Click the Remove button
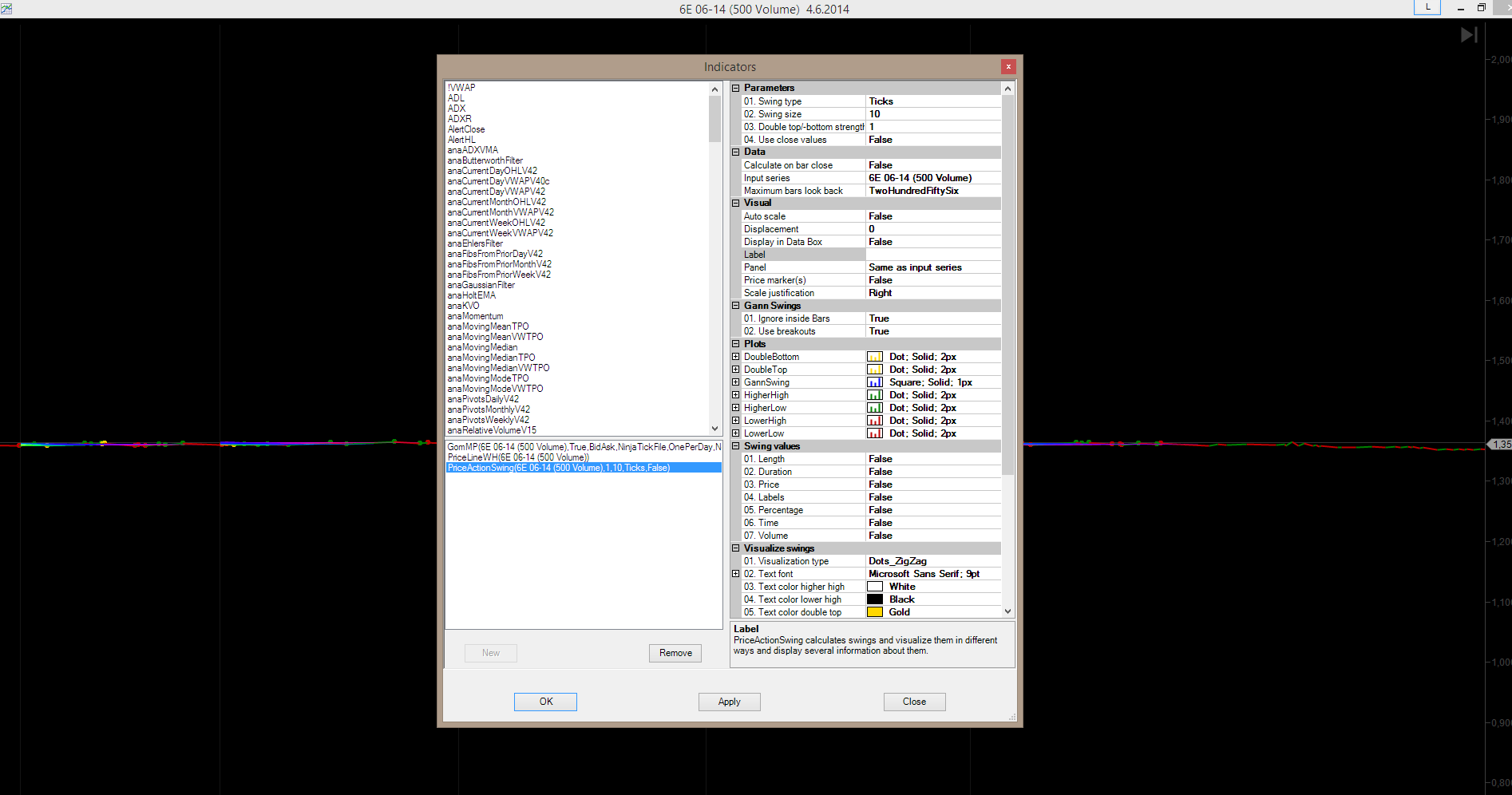This screenshot has height=795, width=1512. [675, 653]
